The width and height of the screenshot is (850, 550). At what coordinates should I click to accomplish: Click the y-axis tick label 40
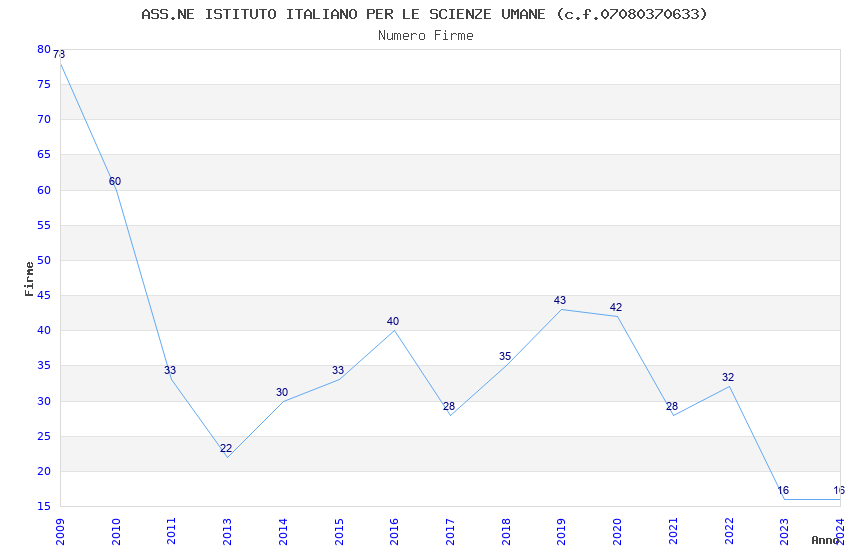43,330
